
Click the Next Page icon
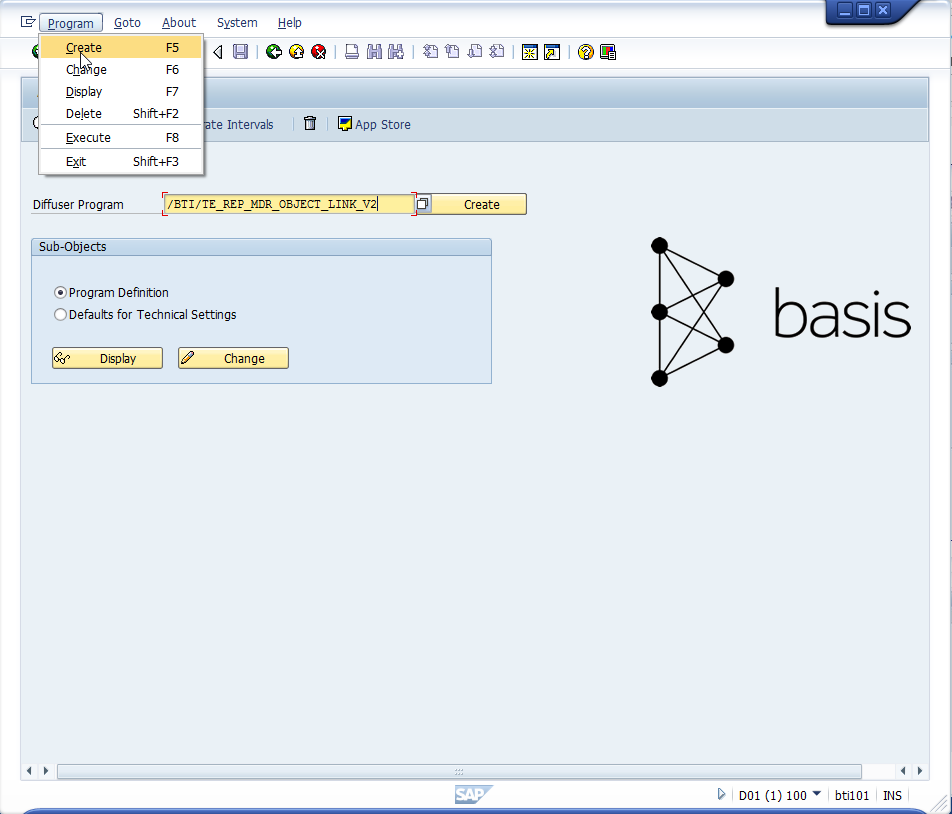475,52
